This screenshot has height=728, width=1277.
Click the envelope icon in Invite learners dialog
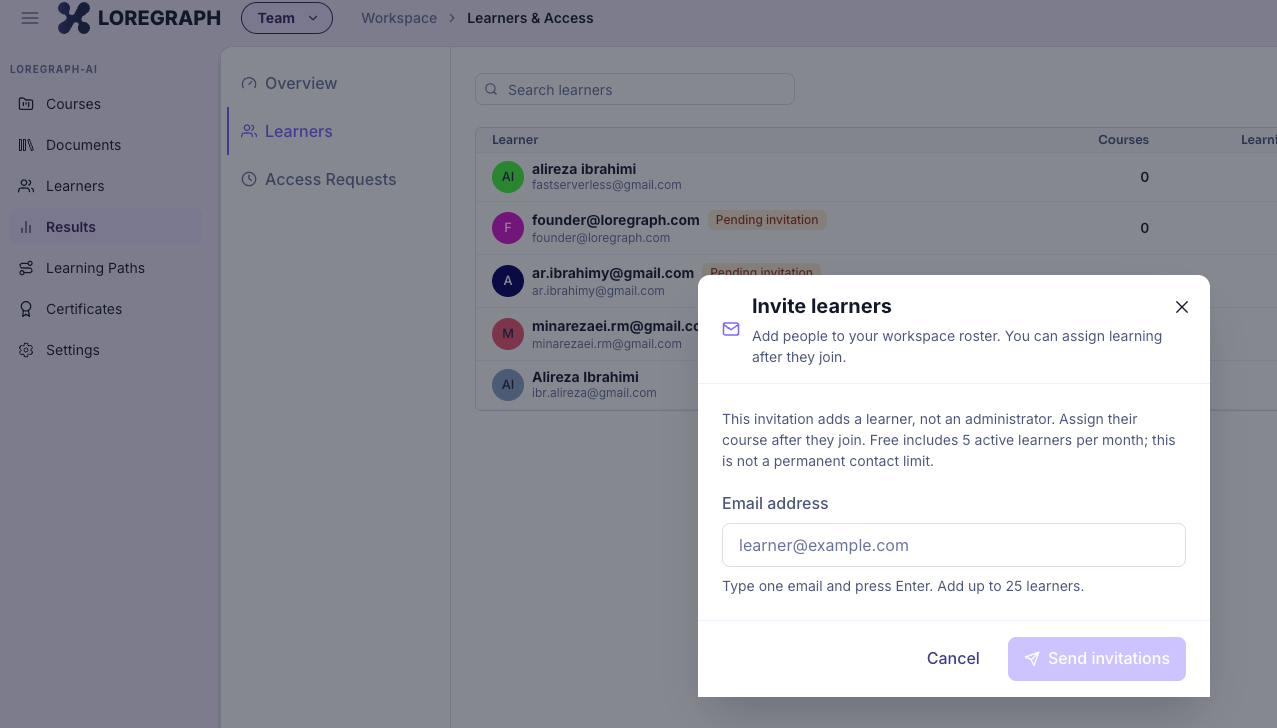click(731, 329)
